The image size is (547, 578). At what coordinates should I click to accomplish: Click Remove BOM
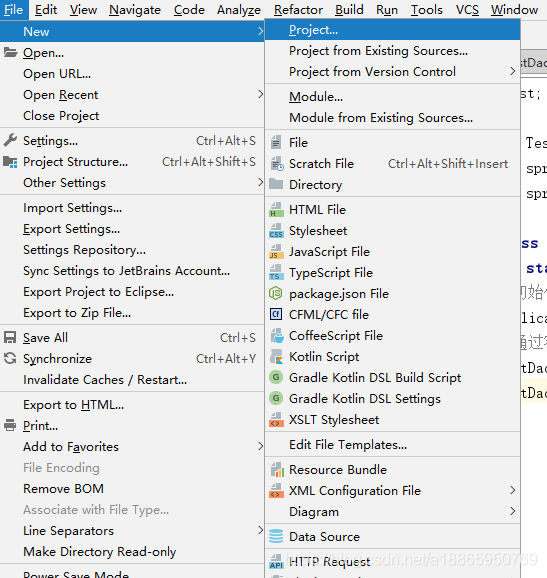(132, 489)
